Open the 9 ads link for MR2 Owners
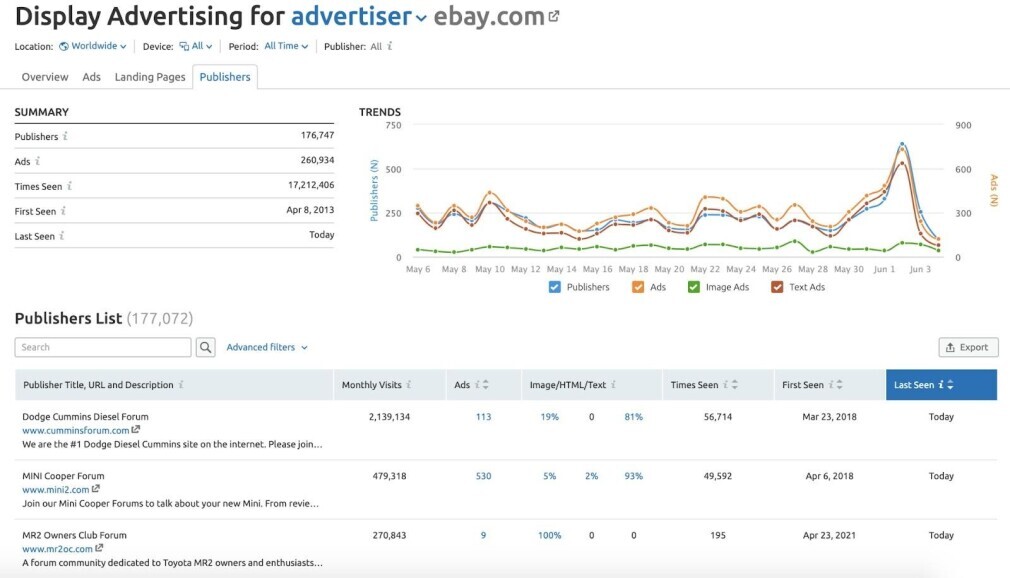Screen dimensions: 1010x578 [x=483, y=535]
